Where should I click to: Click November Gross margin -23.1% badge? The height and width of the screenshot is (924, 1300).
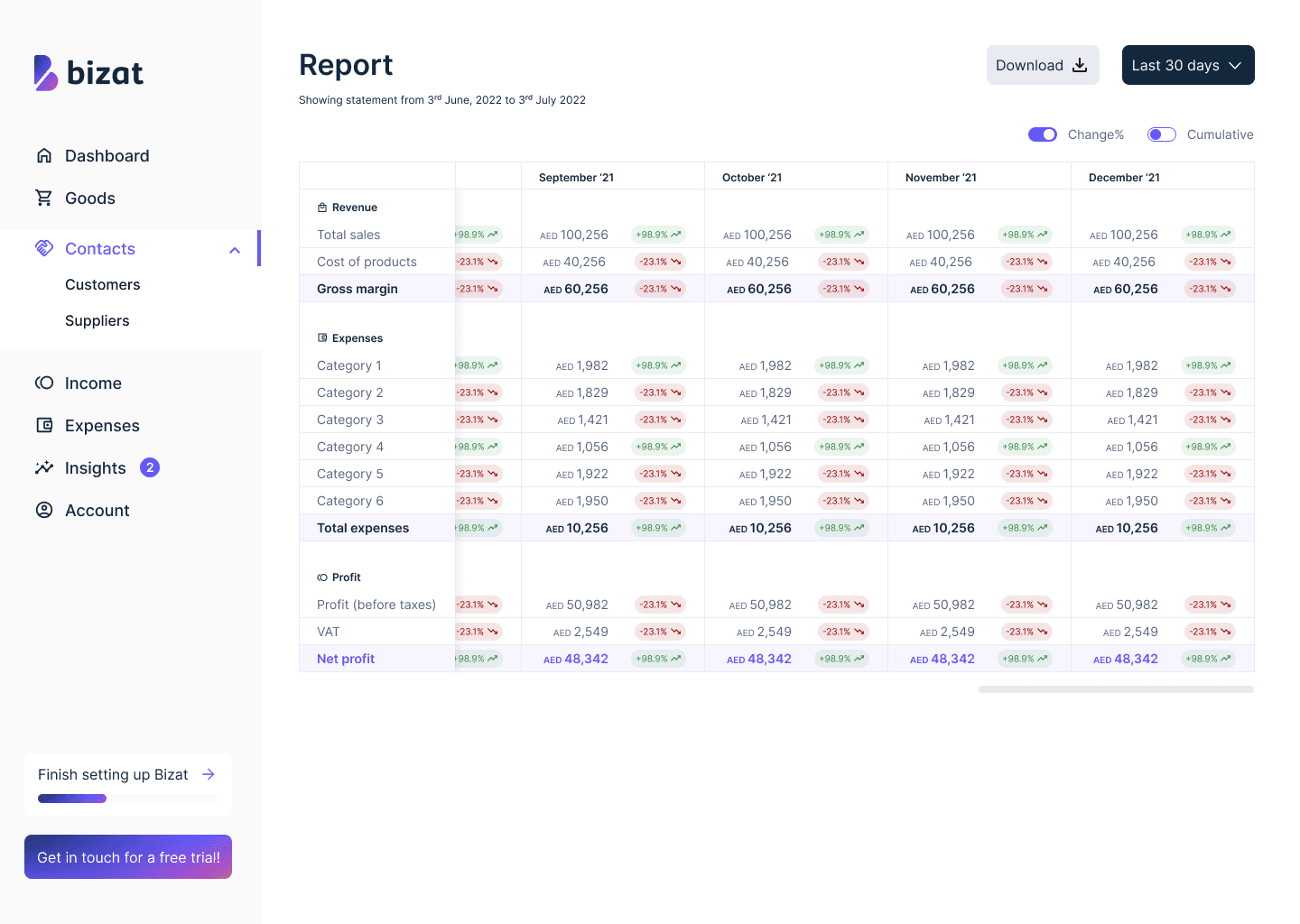pyautogui.click(x=1026, y=289)
